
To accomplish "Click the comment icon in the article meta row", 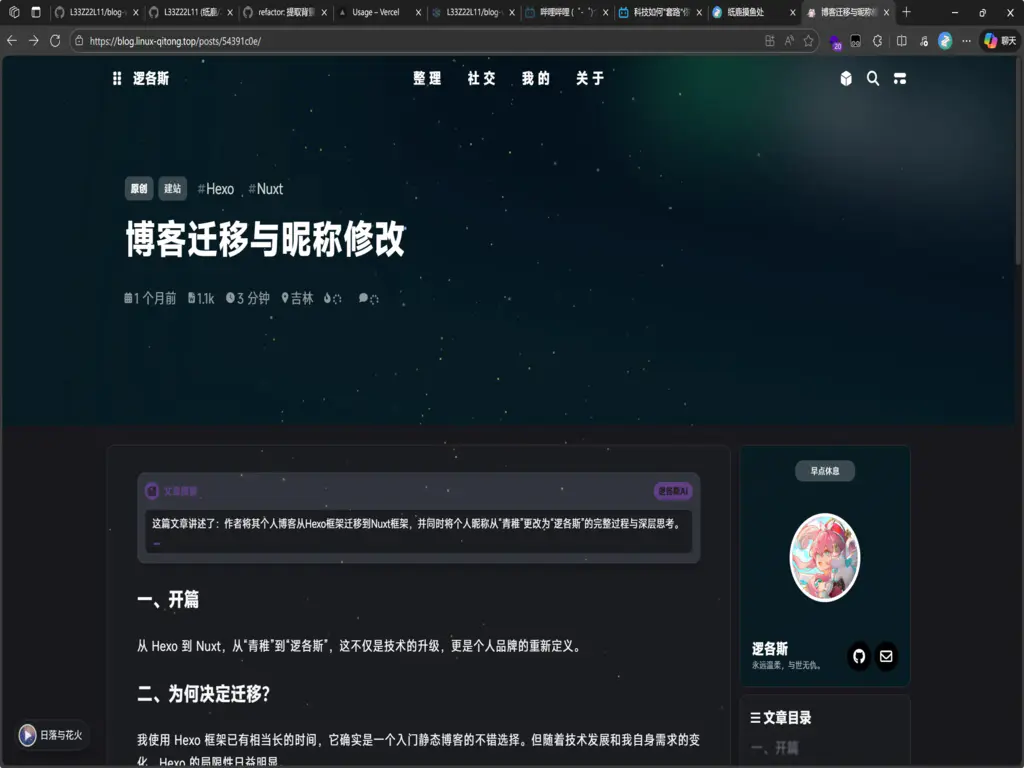I will (362, 298).
